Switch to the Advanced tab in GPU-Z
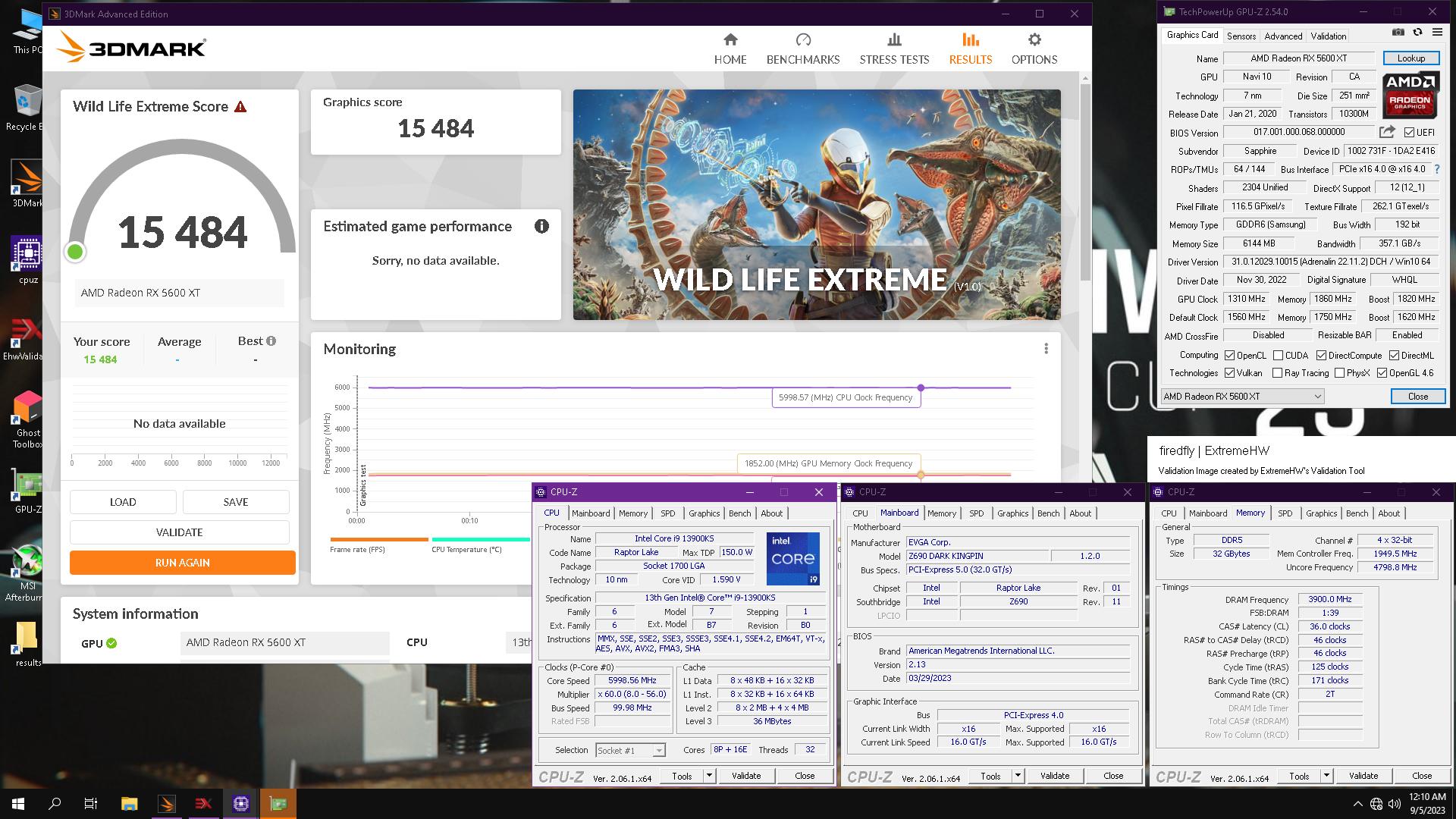This screenshot has height=819, width=1456. pos(1283,36)
